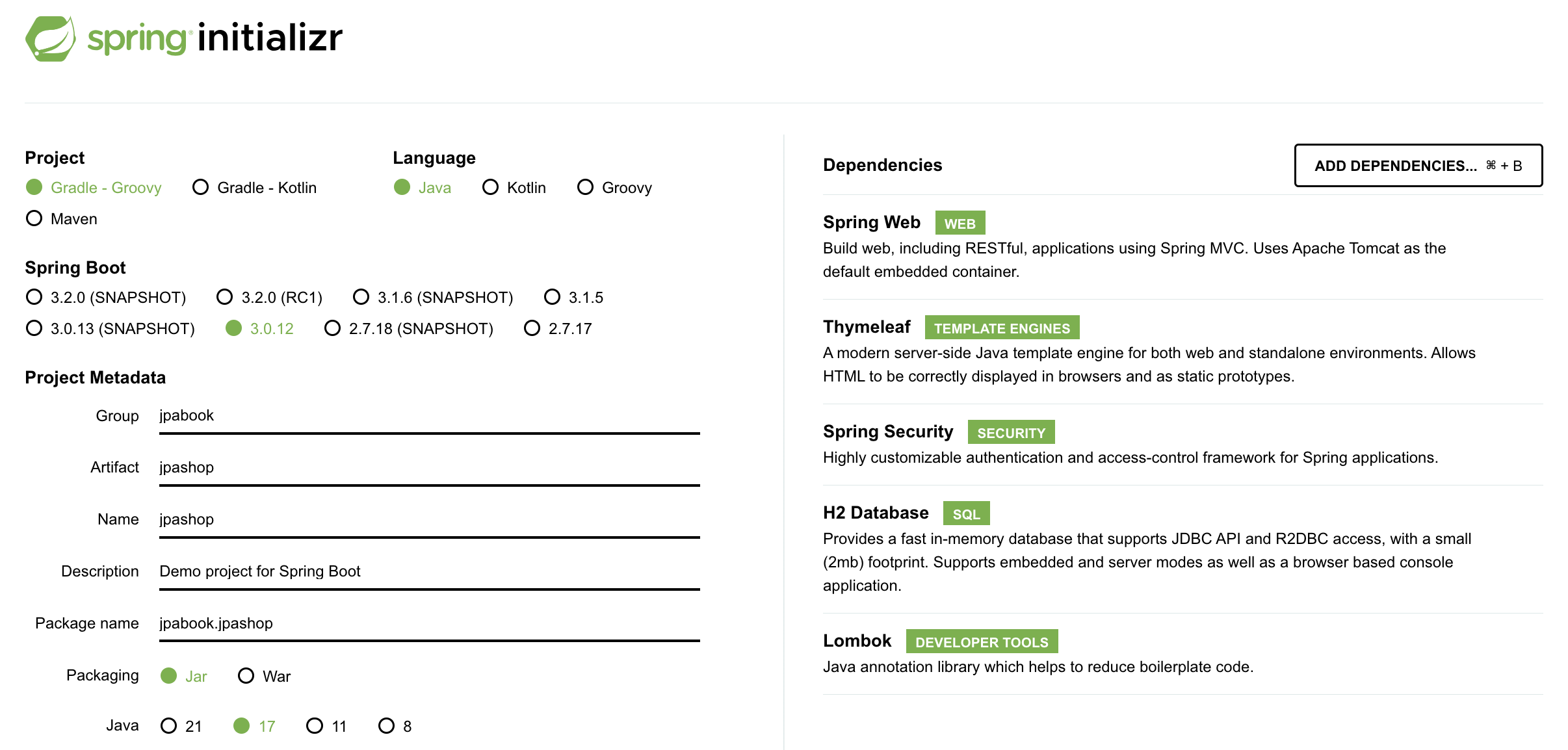Choose Gradle - Kotlin project type
The height and width of the screenshot is (750, 1568).
(201, 187)
